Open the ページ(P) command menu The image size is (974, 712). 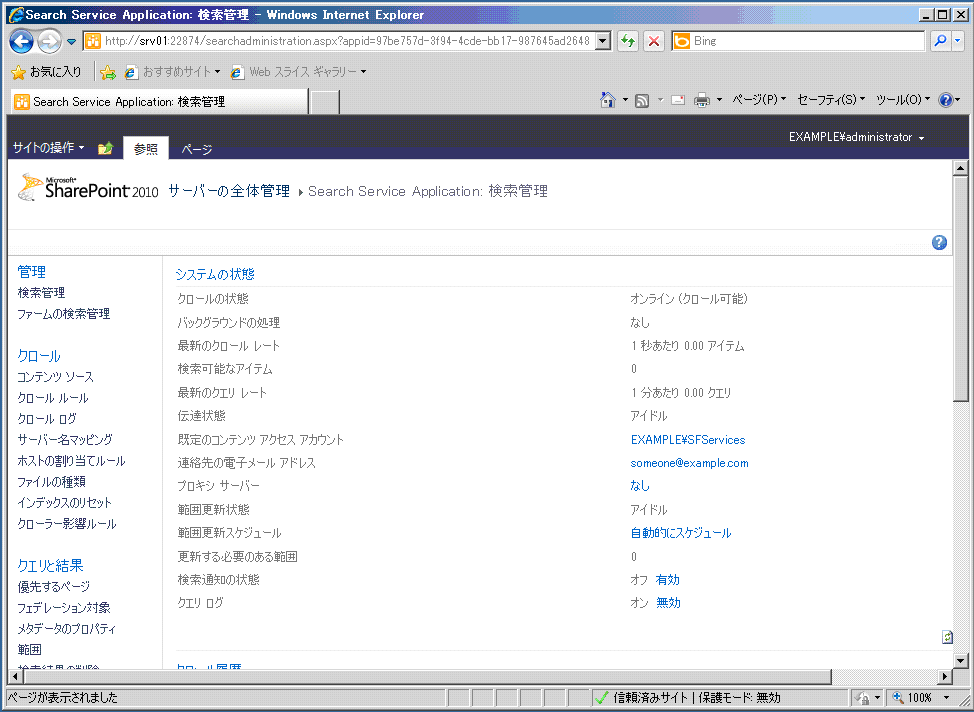[759, 99]
